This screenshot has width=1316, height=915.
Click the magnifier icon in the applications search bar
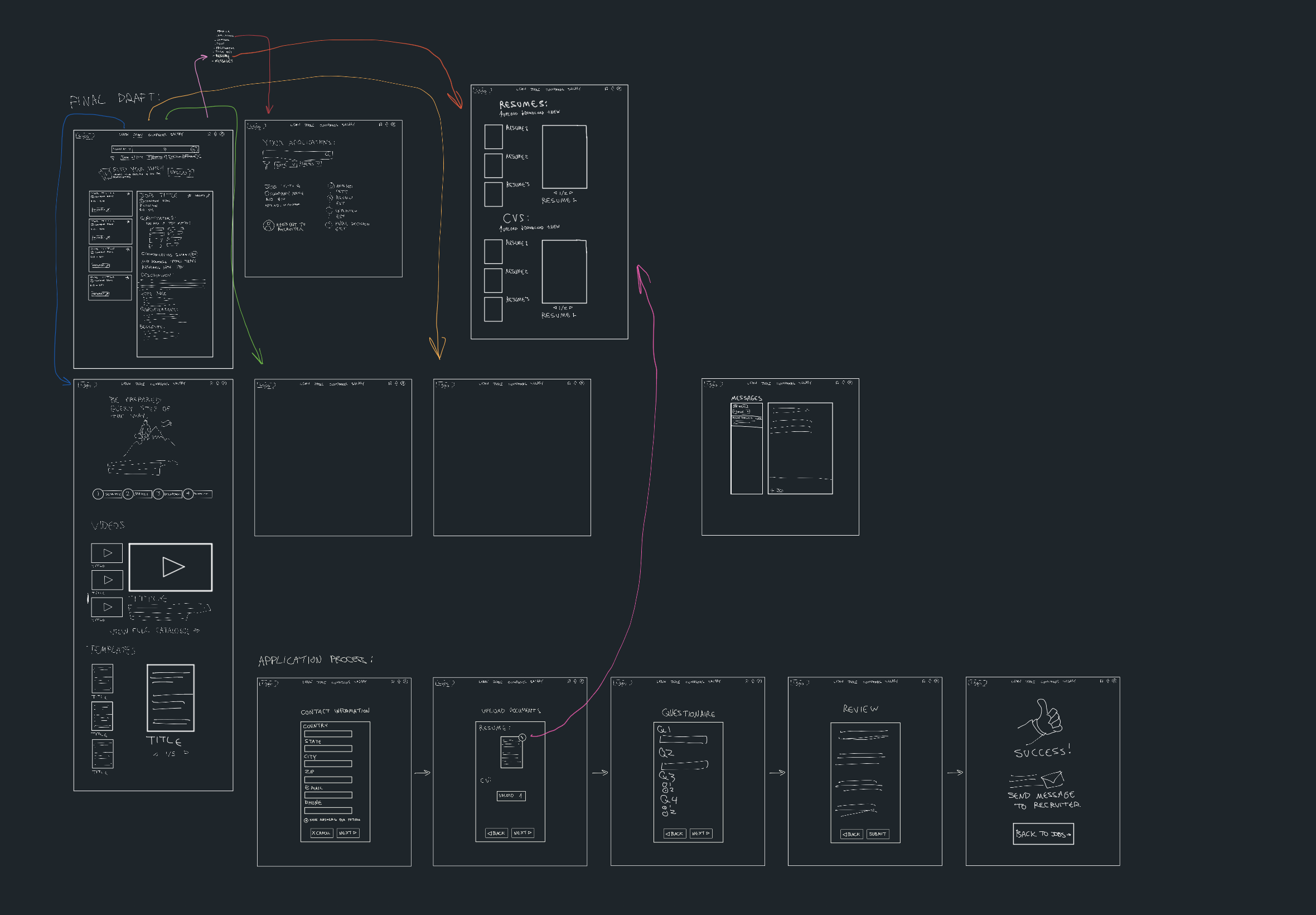pos(327,155)
